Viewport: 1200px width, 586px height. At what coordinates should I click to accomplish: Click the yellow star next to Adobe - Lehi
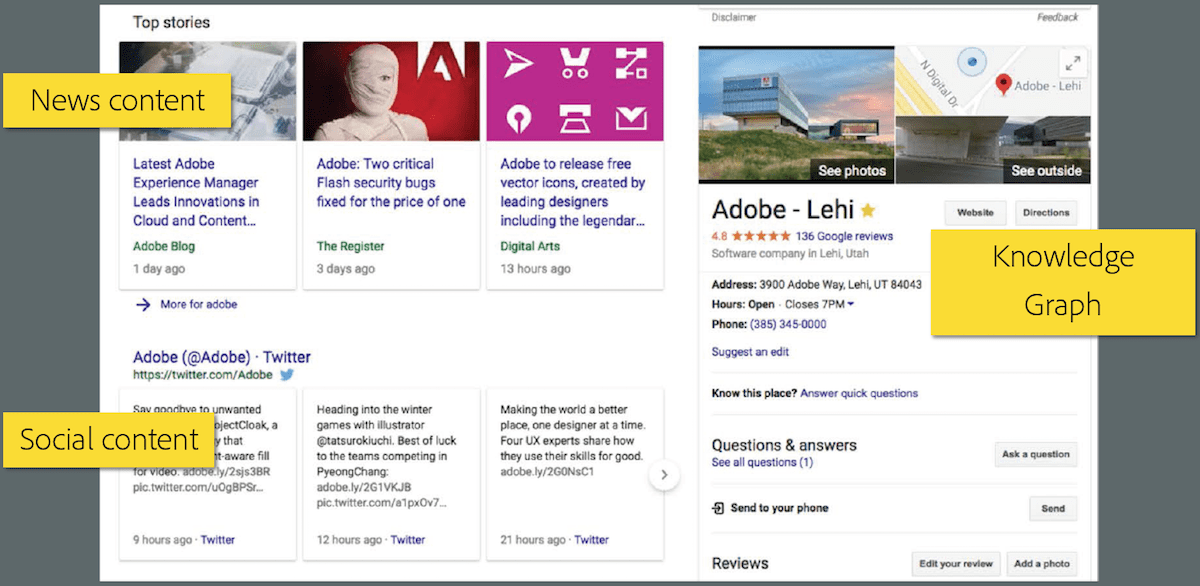pos(868,211)
